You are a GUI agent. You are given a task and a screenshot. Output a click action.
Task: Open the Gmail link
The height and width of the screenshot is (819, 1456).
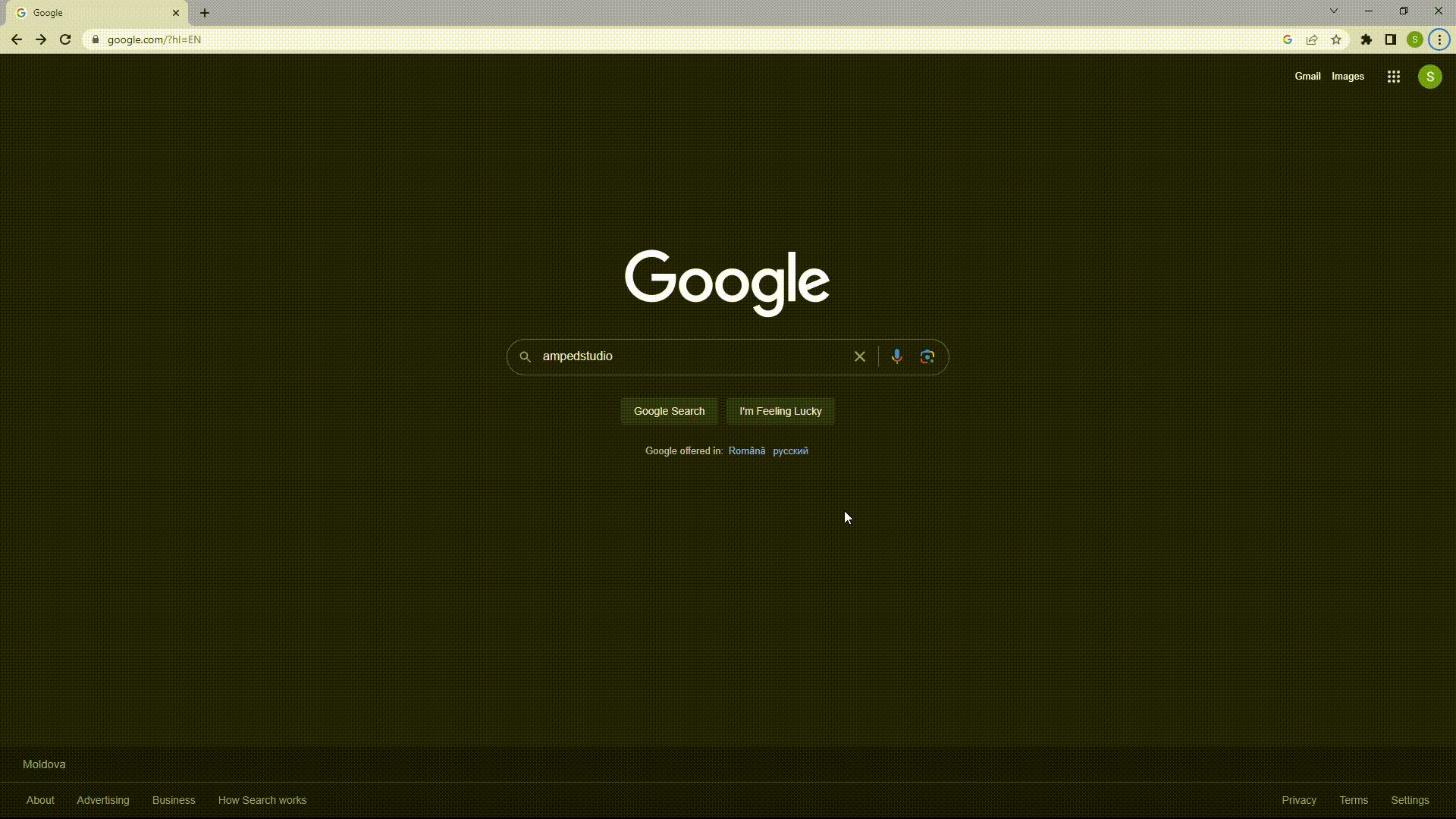1307,77
